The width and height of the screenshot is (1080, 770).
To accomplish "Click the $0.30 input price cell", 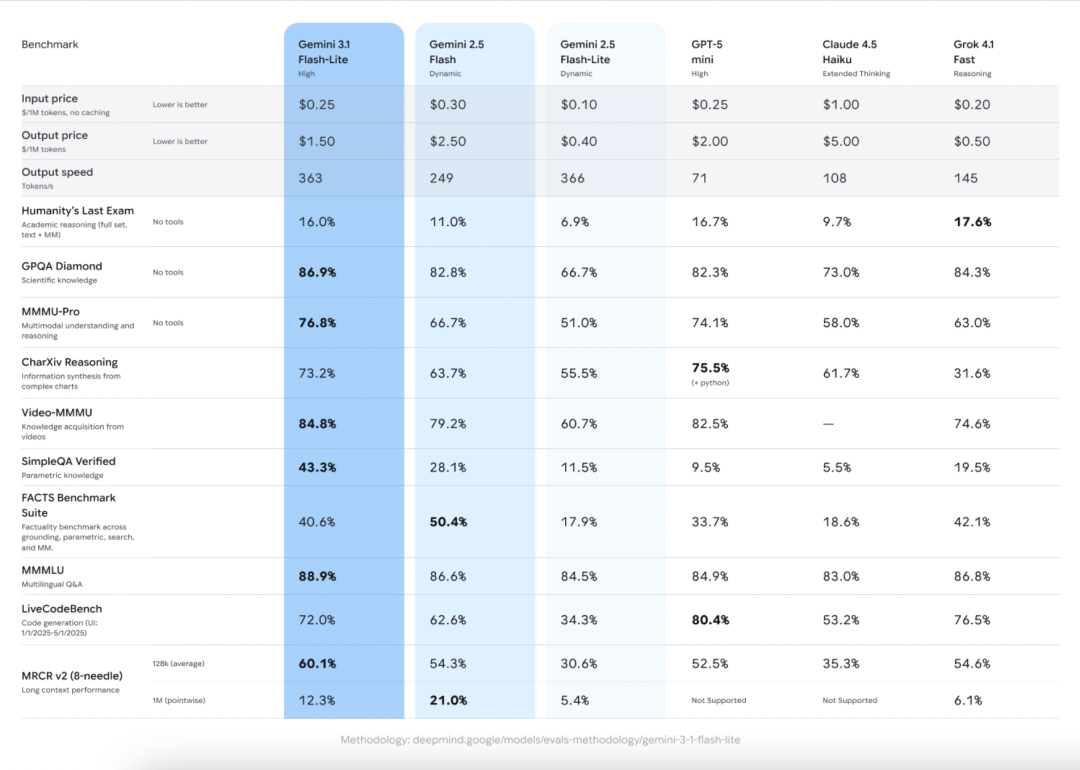I will (x=448, y=105).
